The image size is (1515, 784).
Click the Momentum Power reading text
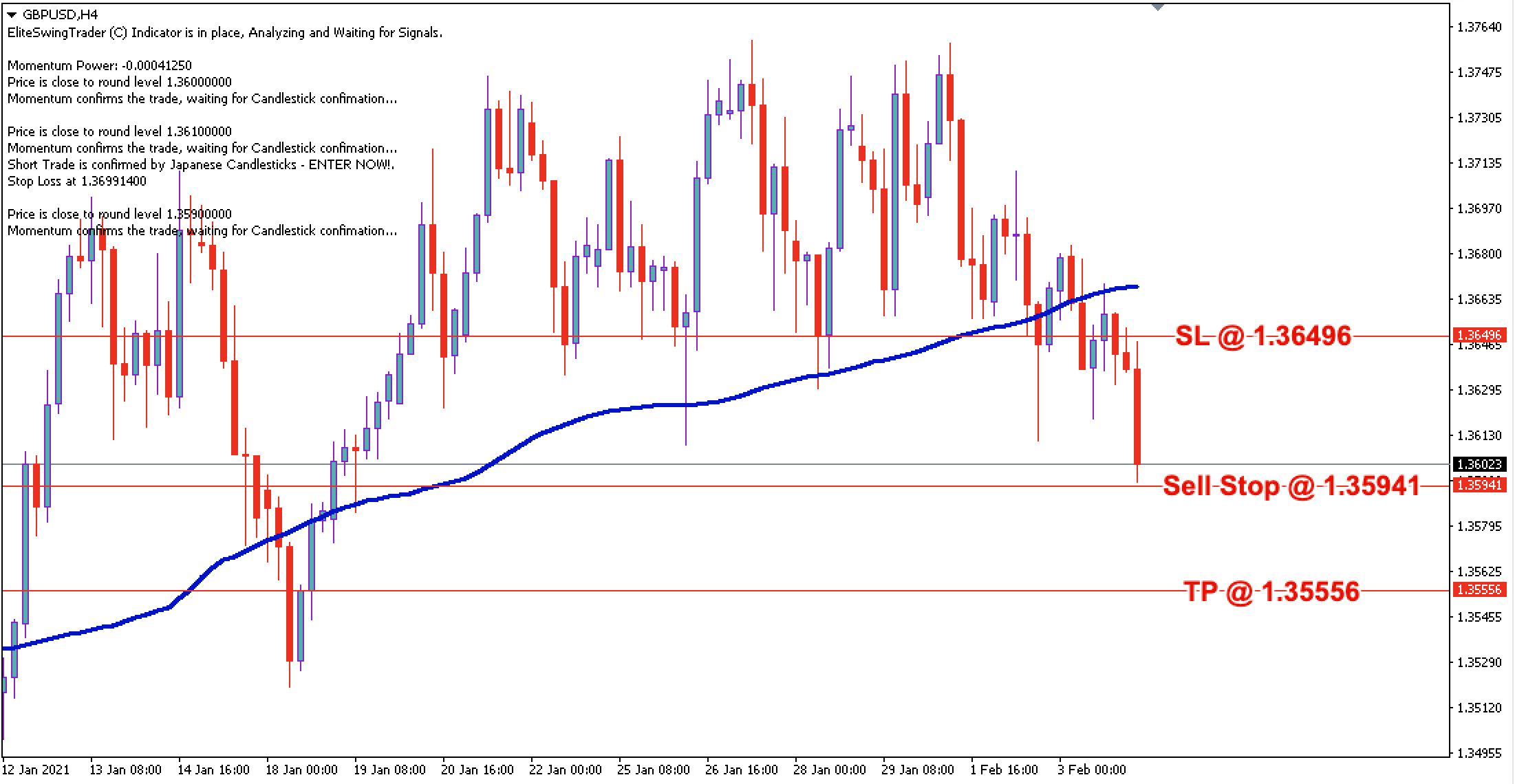(x=98, y=65)
